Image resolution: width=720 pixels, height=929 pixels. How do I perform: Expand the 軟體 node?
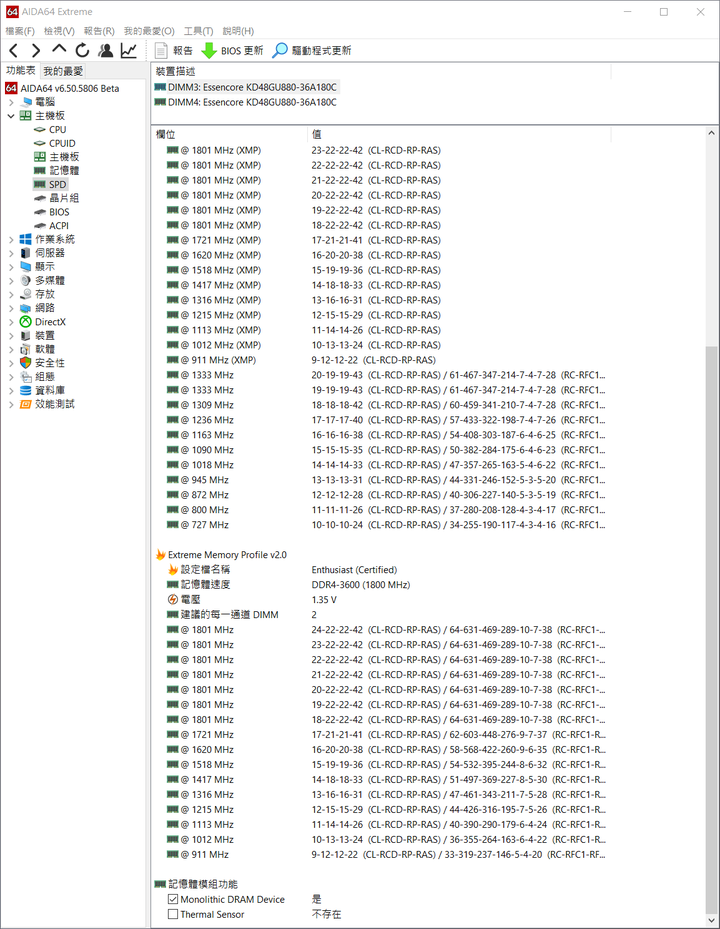(11, 349)
